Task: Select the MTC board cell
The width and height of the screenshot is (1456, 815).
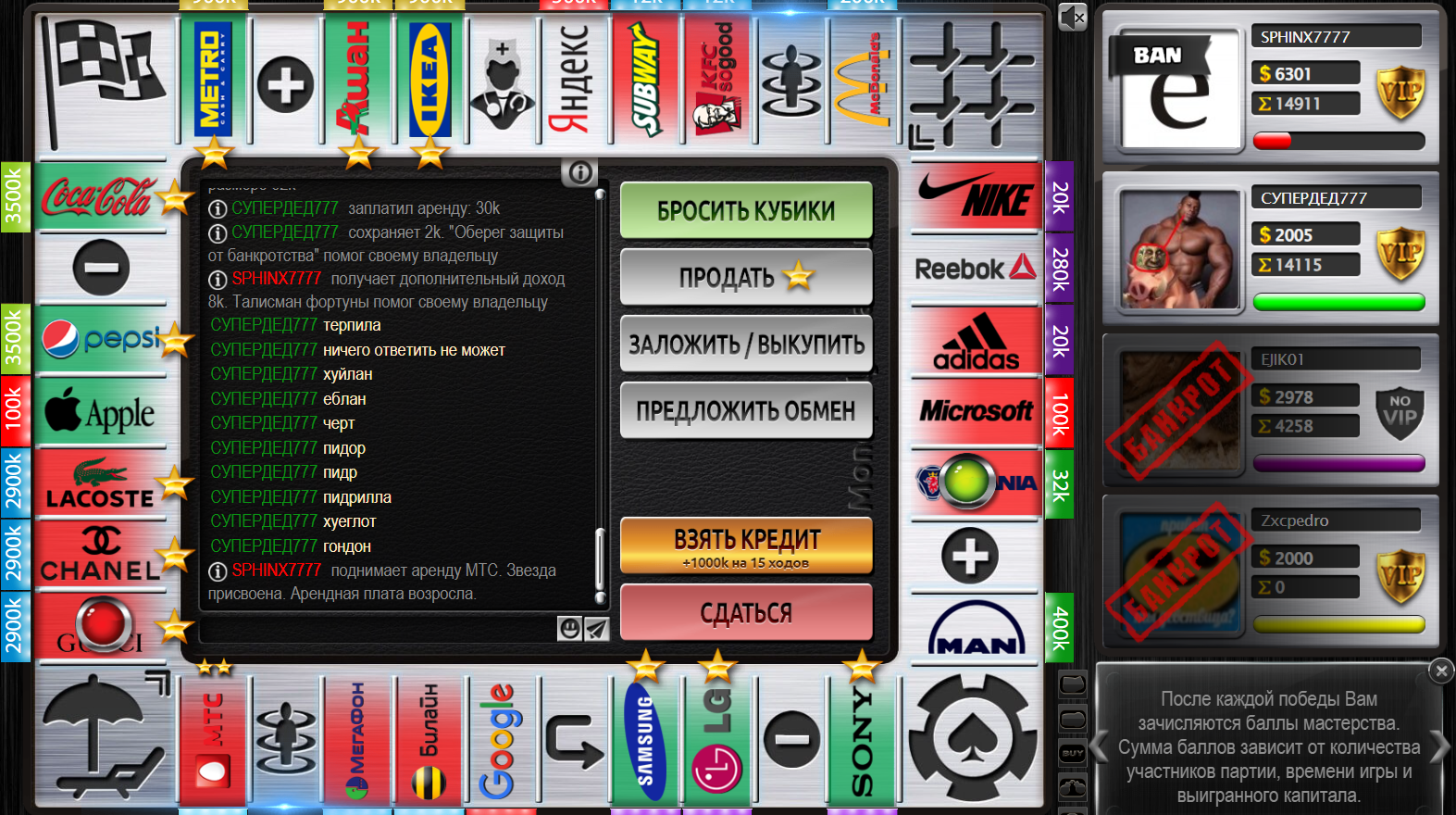Action: pos(214,739)
